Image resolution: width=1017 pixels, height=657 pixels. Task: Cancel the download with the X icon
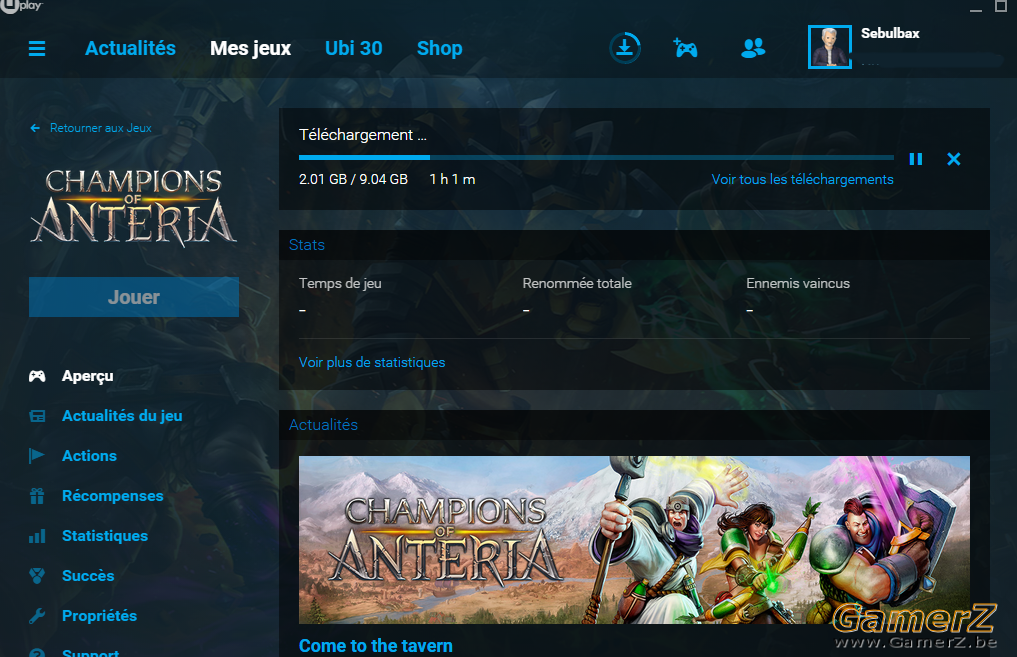tap(953, 159)
